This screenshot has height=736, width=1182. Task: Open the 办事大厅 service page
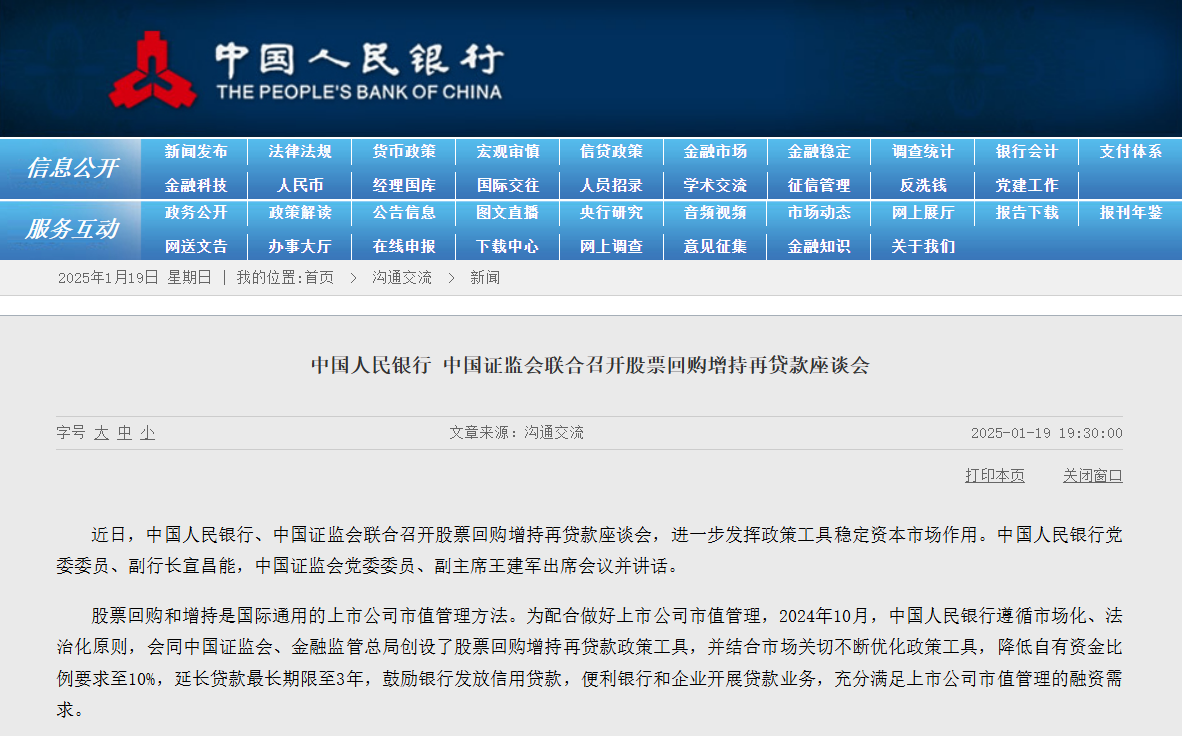coord(299,246)
